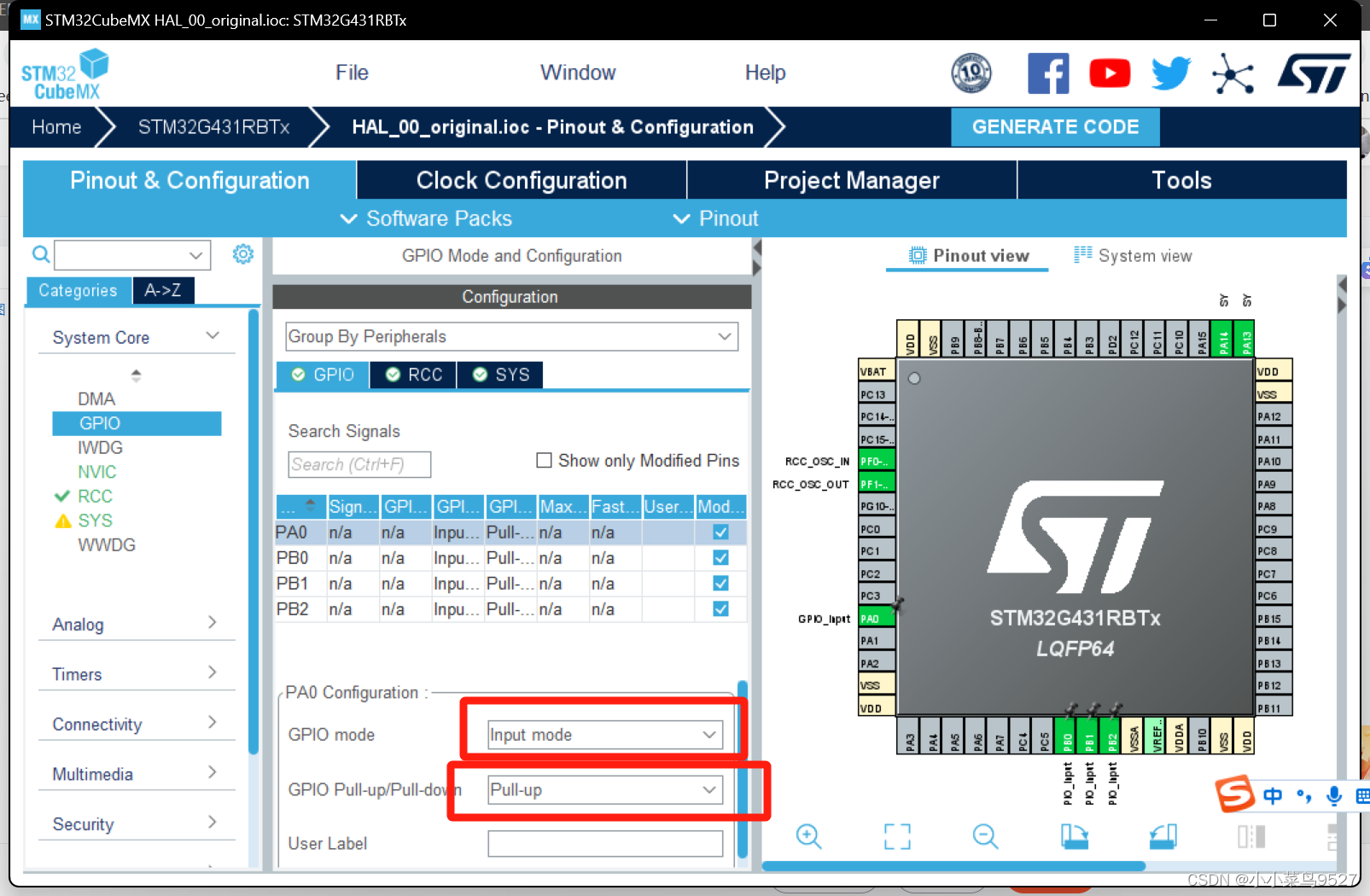Open the GPIO mode dropdown

click(605, 735)
